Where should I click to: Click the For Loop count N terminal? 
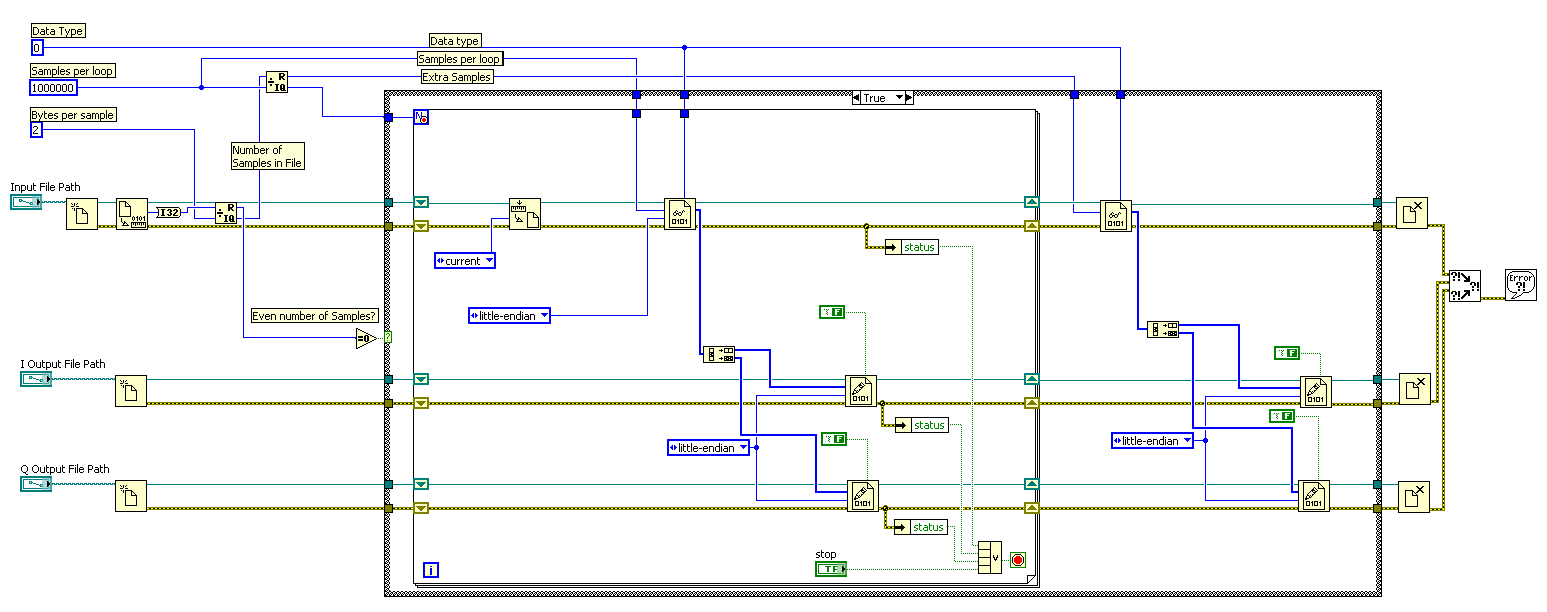click(421, 118)
